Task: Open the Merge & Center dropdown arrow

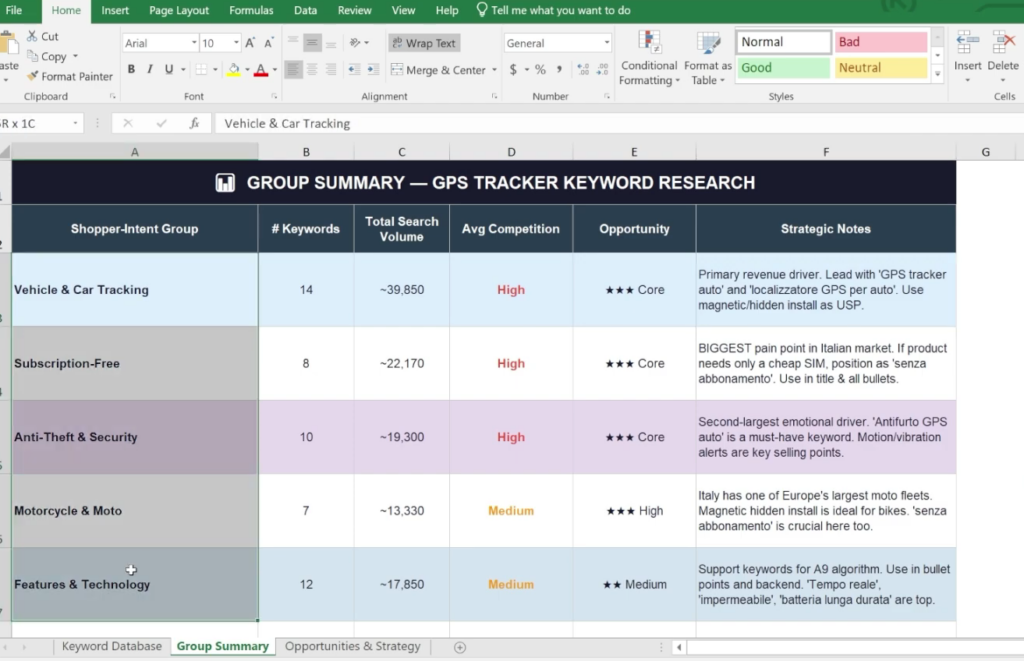Action: pos(494,70)
